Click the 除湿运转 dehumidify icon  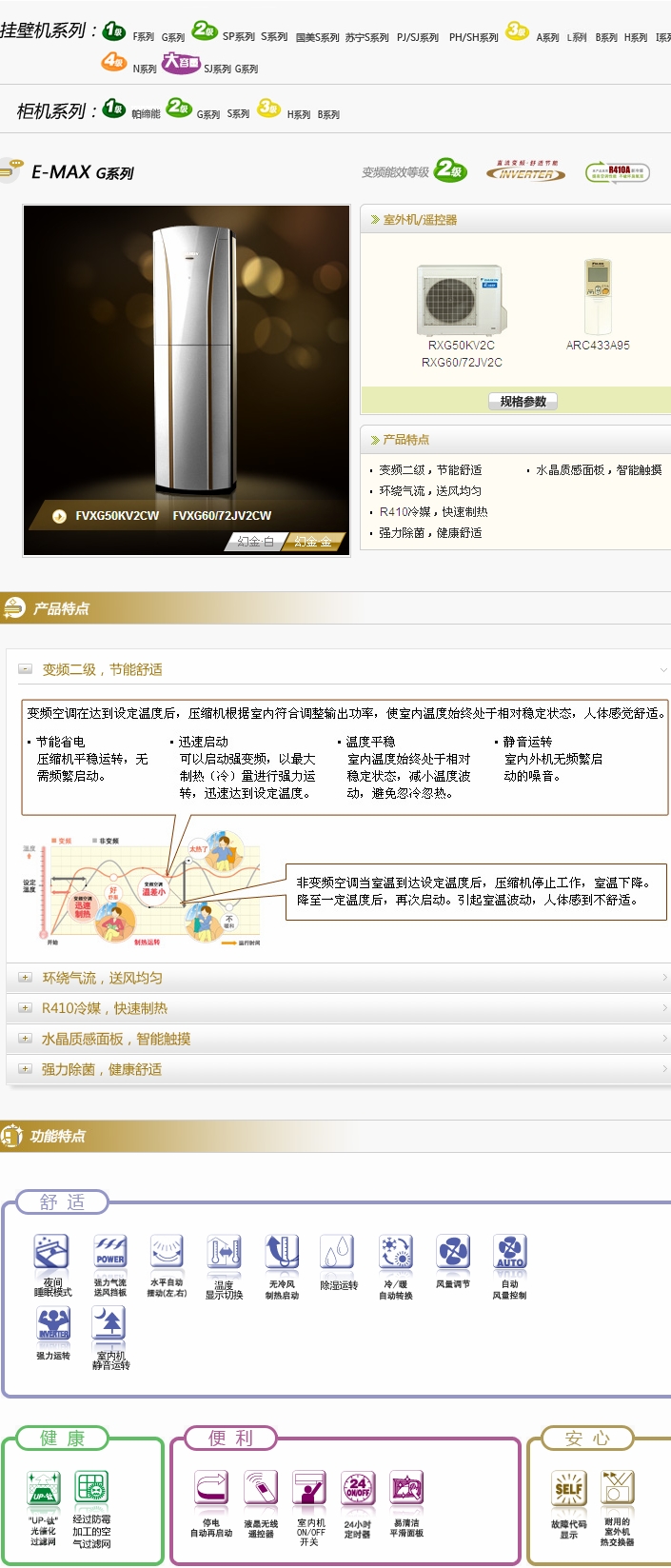pos(338,1252)
